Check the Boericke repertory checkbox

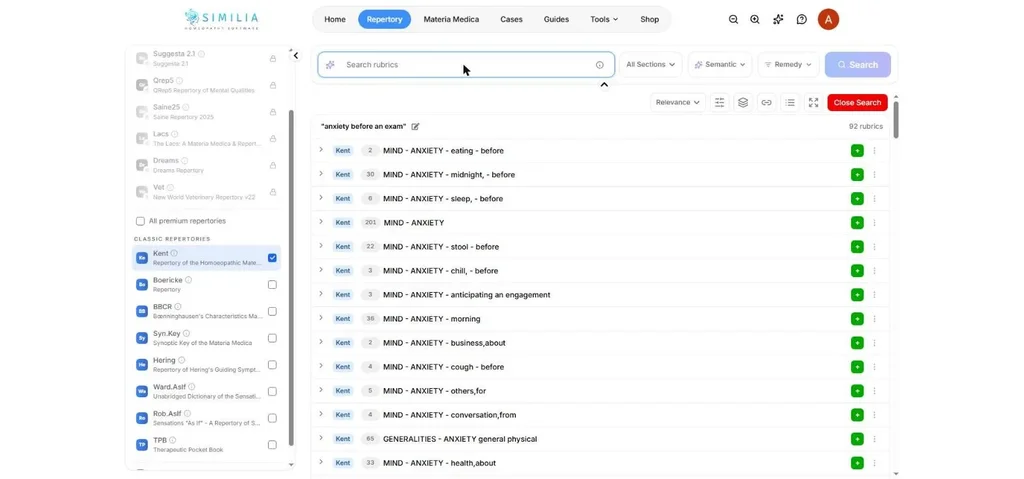[x=272, y=285]
